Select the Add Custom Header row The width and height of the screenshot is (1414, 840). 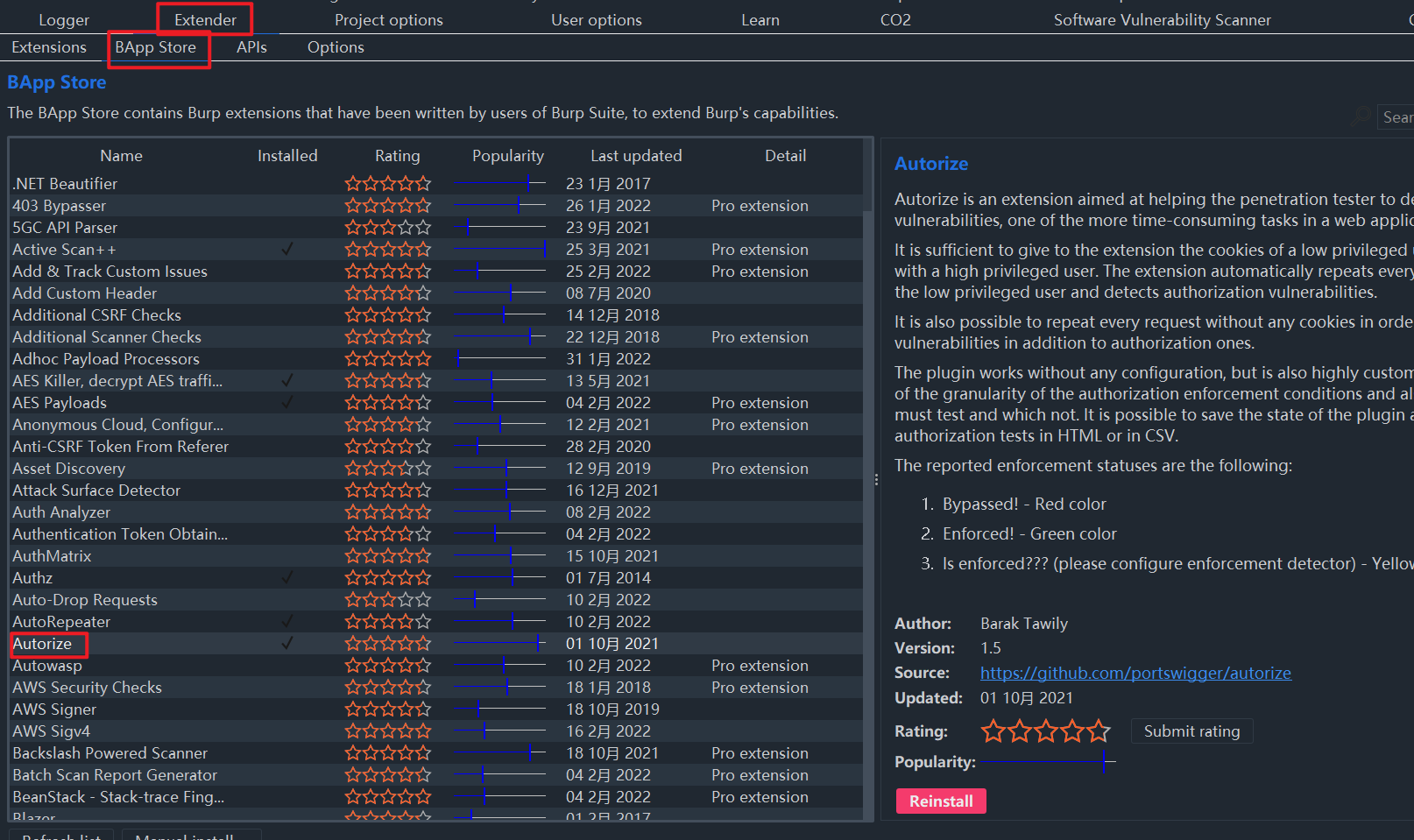click(435, 293)
